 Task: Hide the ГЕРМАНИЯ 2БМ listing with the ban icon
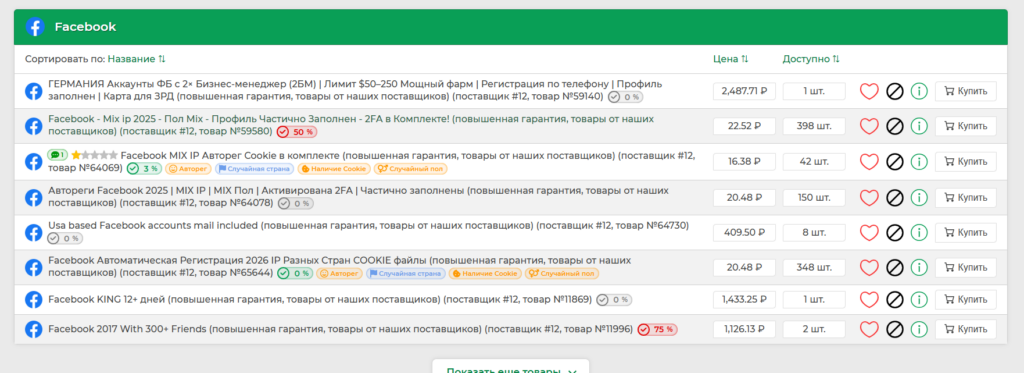[x=895, y=91]
